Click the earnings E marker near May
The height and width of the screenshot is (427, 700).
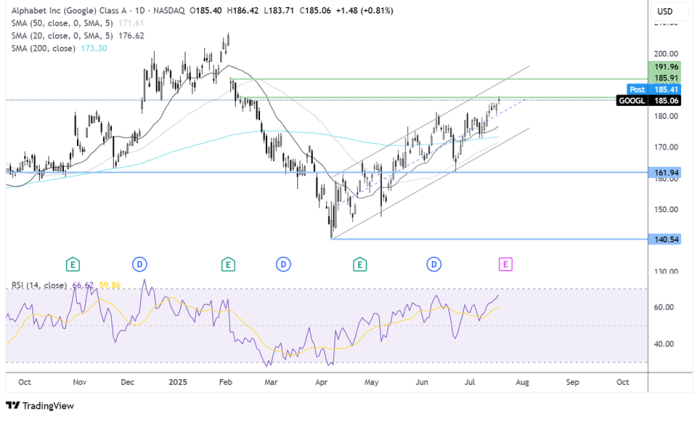click(359, 264)
